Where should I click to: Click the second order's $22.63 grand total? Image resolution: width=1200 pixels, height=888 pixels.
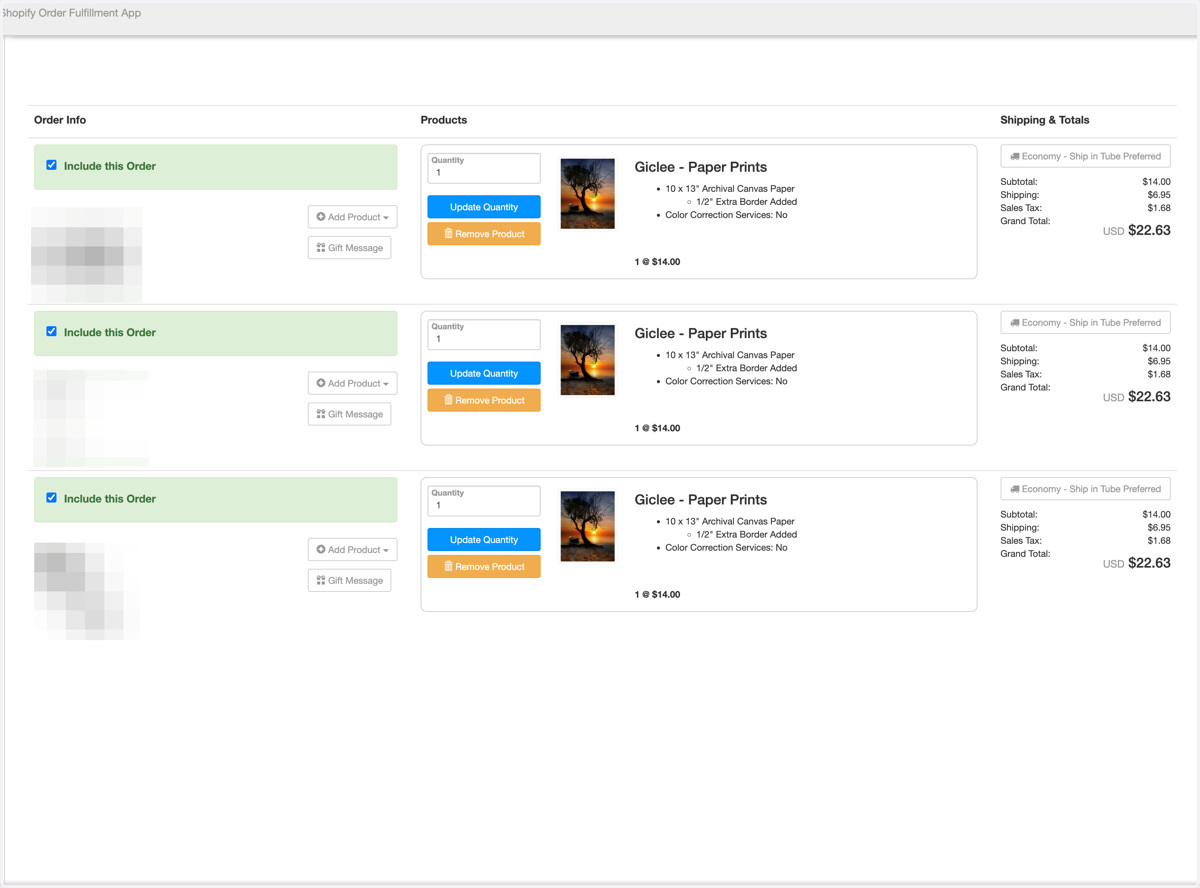click(x=1149, y=396)
